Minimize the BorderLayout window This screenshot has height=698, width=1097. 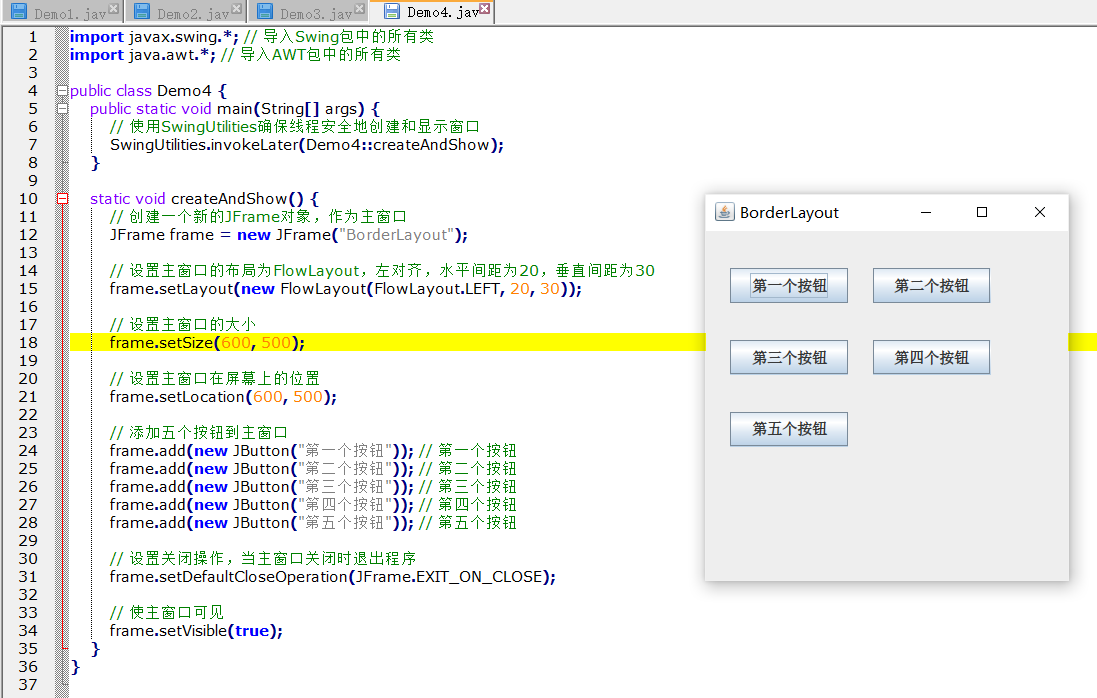click(925, 212)
